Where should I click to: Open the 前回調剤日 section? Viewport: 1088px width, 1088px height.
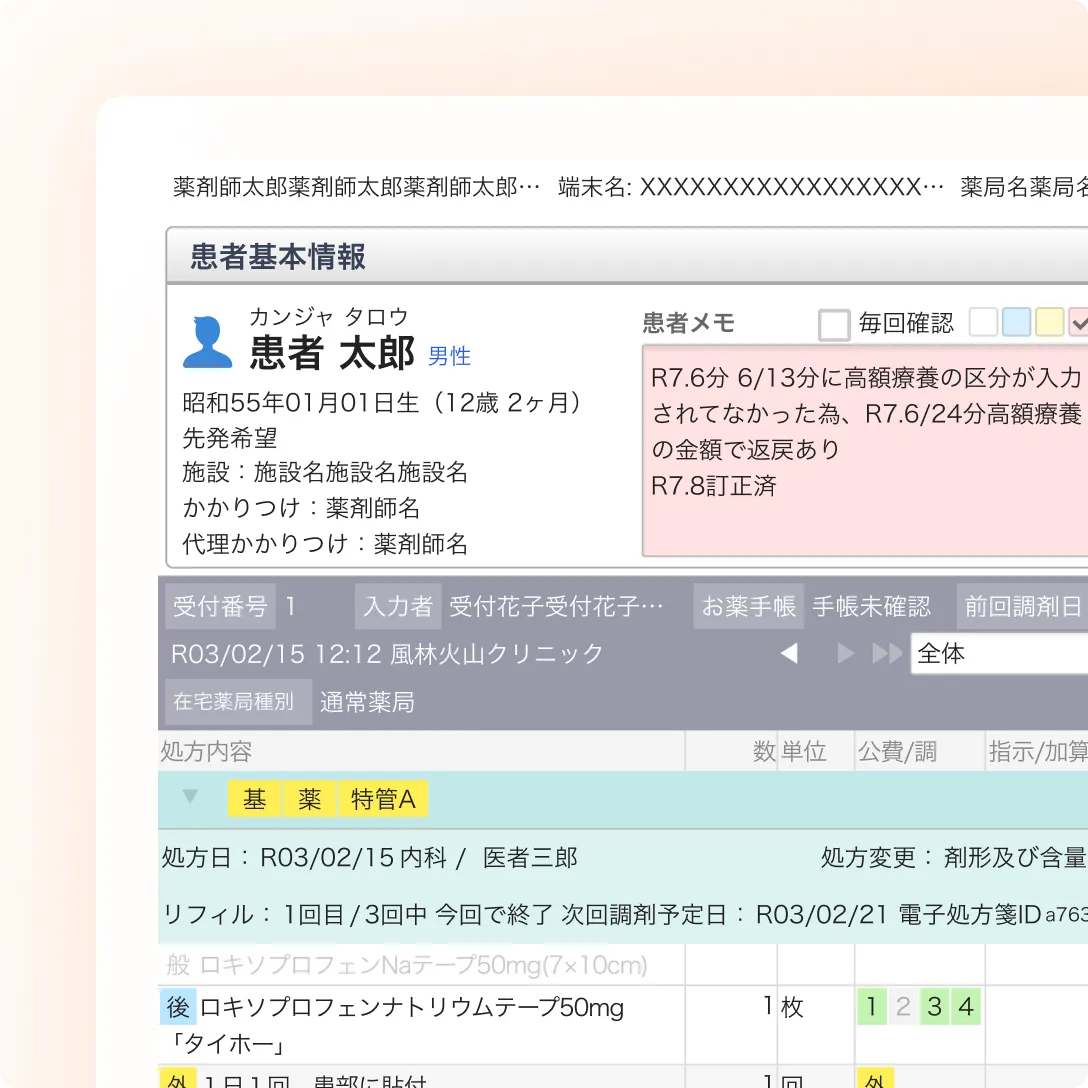pyautogui.click(x=1022, y=606)
